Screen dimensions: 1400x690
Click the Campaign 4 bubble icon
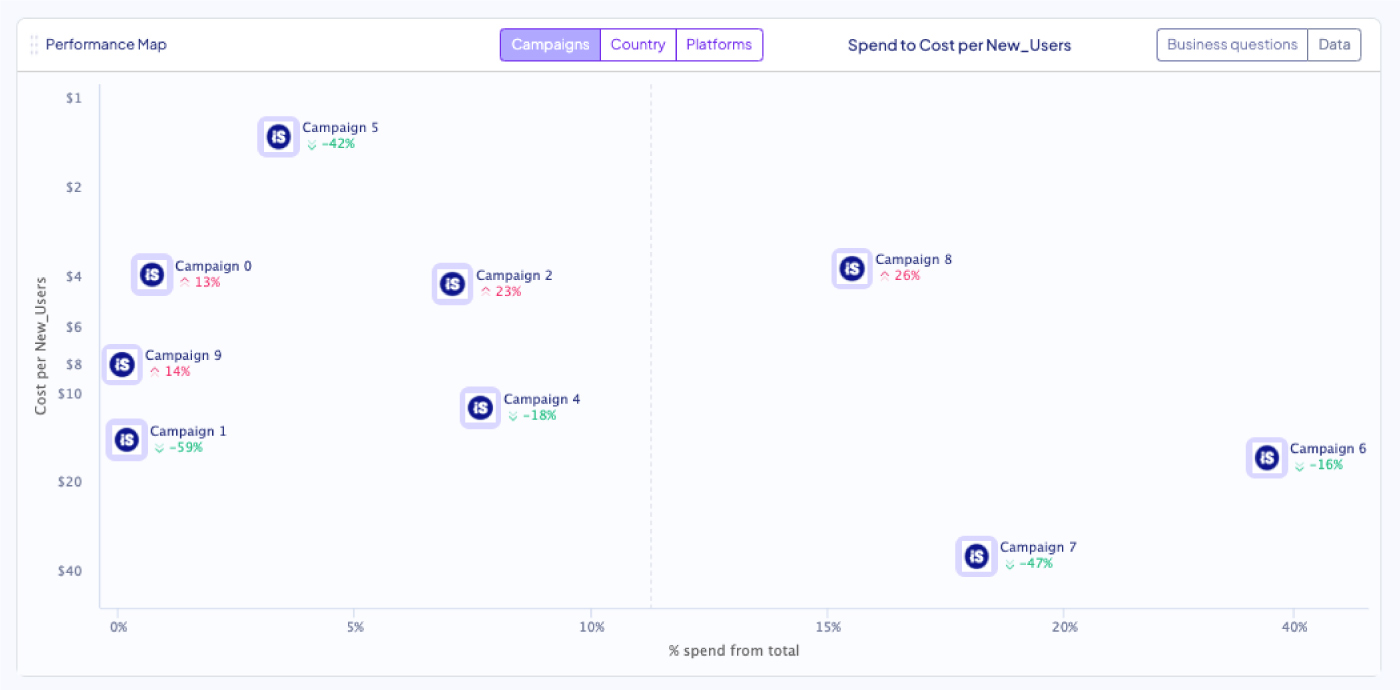481,408
